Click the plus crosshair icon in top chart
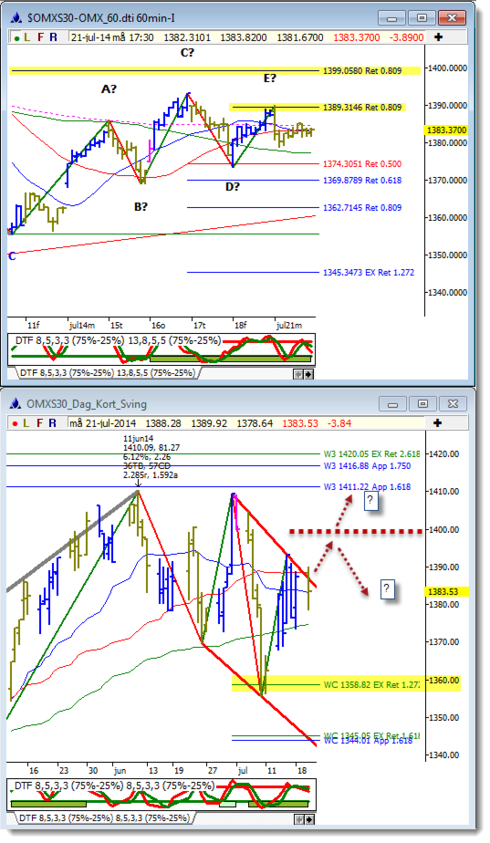The image size is (490, 843). (x=438, y=37)
